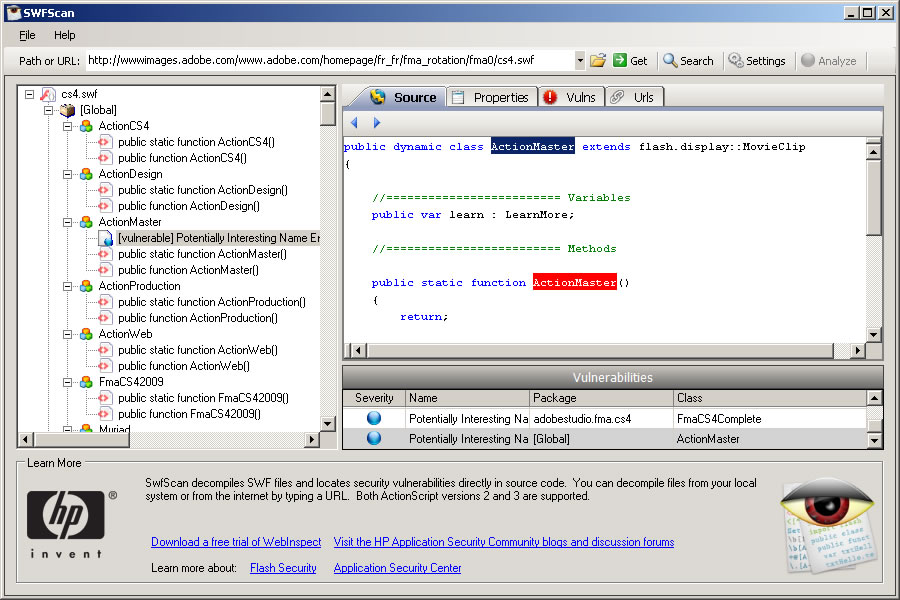
Task: Switch to the Source tab
Action: point(402,97)
